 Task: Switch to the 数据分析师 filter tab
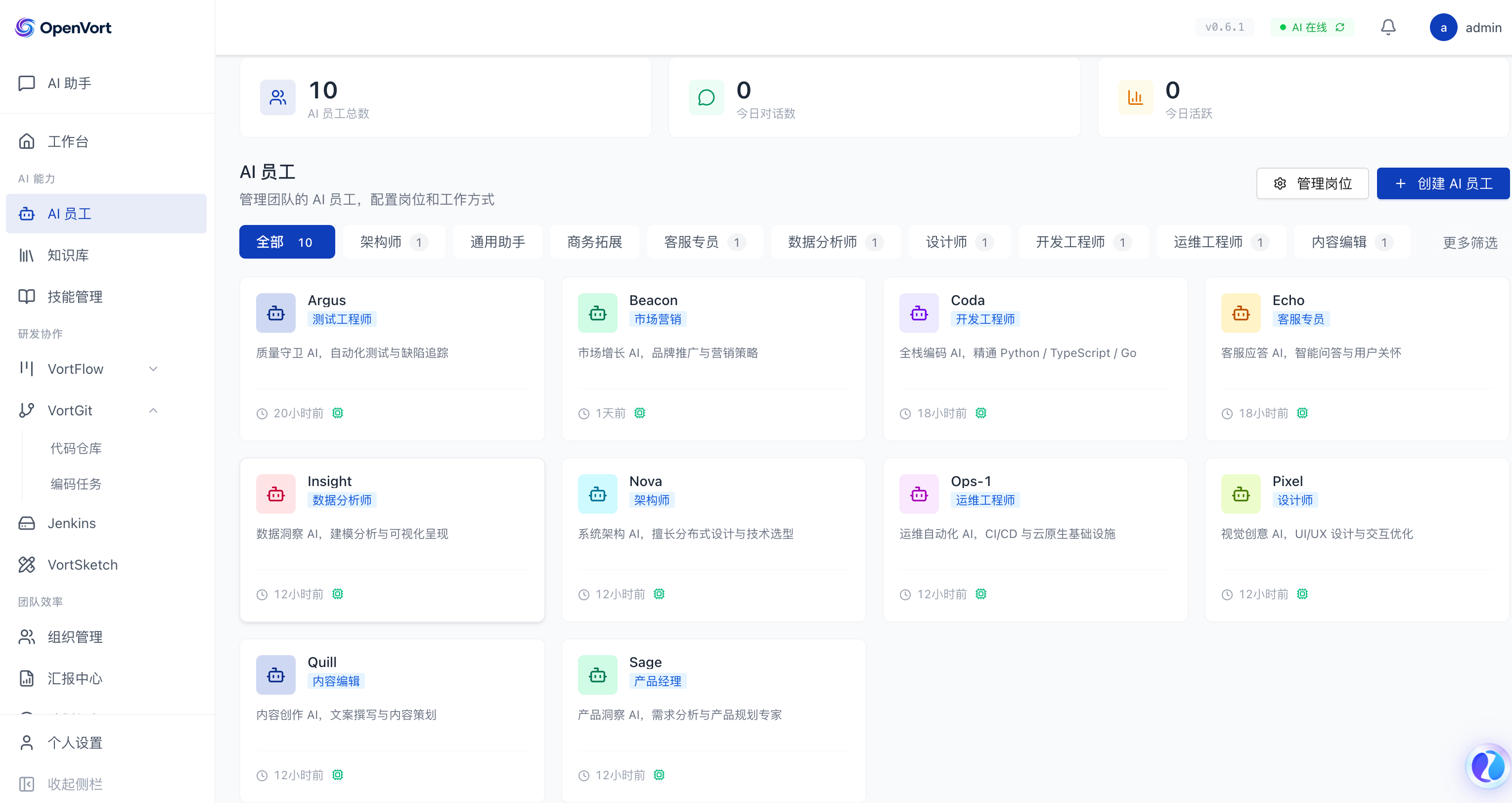835,242
